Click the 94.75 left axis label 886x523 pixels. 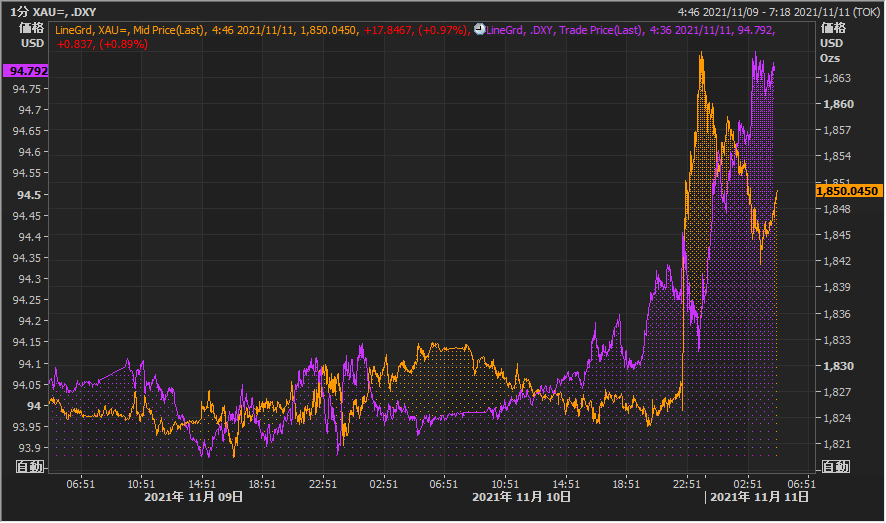27,89
